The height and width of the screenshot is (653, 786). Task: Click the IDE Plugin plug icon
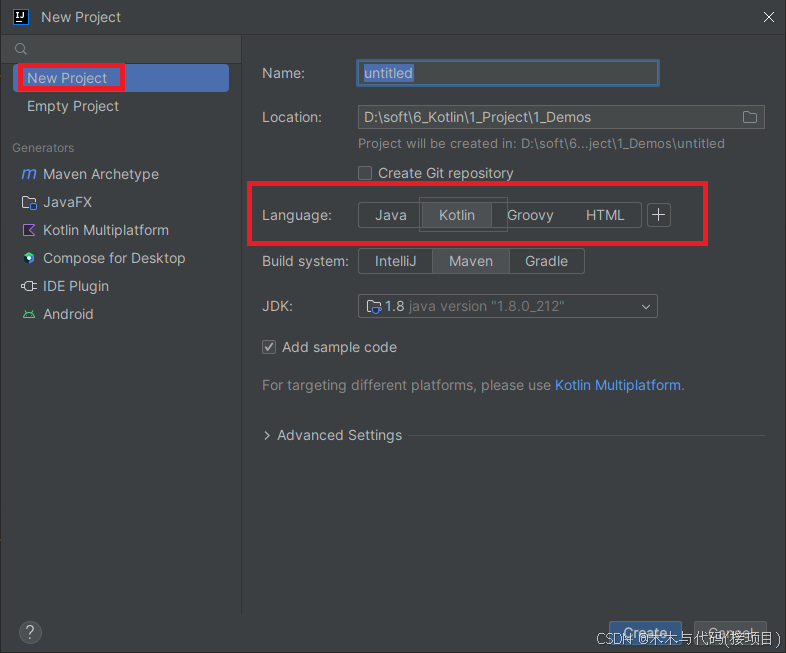click(x=29, y=286)
